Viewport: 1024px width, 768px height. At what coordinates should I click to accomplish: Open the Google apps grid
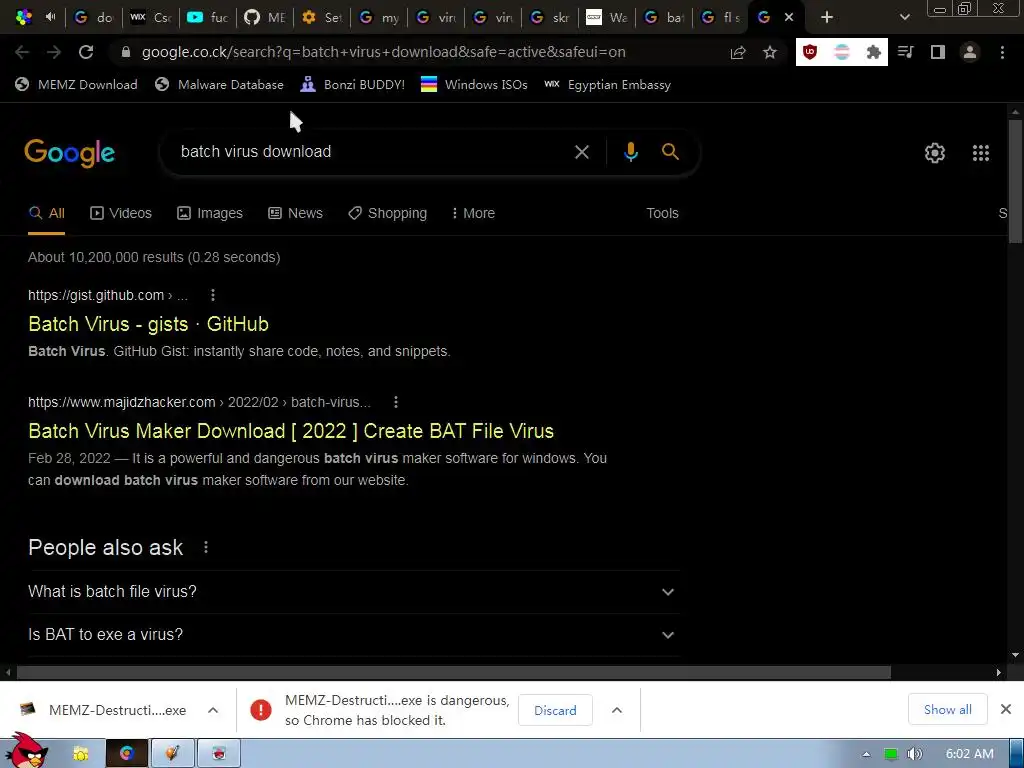pos(980,153)
